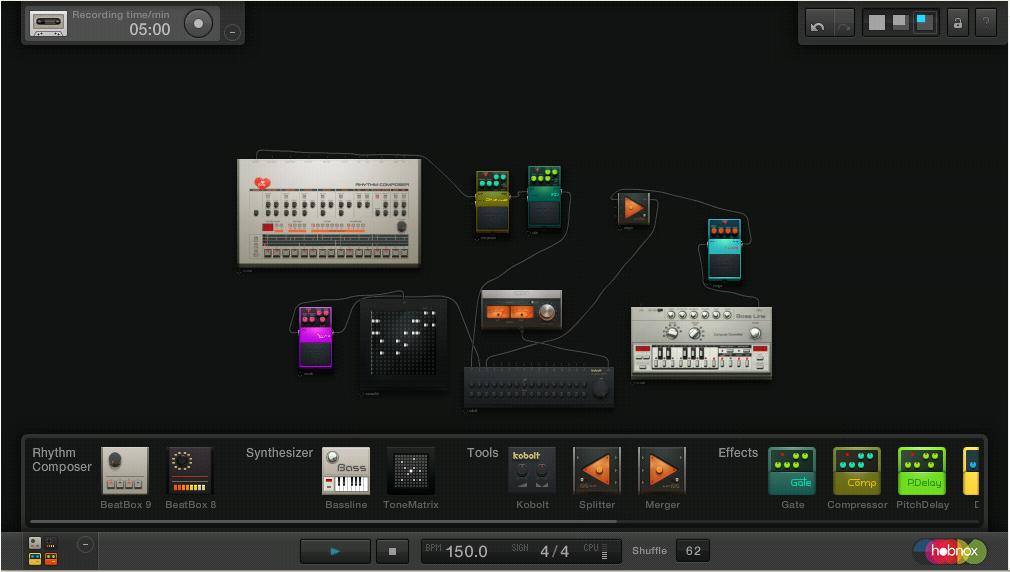Viewport: 1010px width, 572px height.
Task: Select the blue-highlighted view mode
Action: click(925, 23)
